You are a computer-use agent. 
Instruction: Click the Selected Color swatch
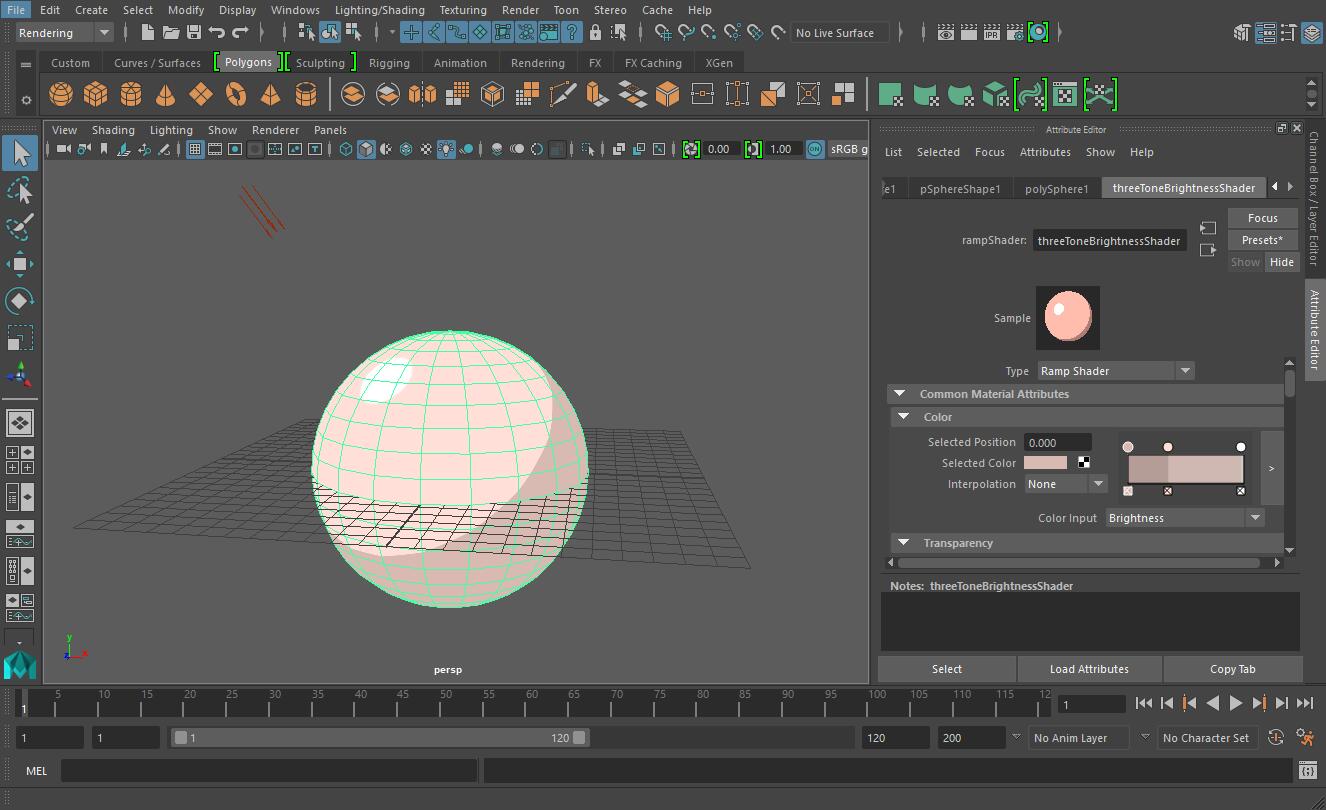[1046, 463]
